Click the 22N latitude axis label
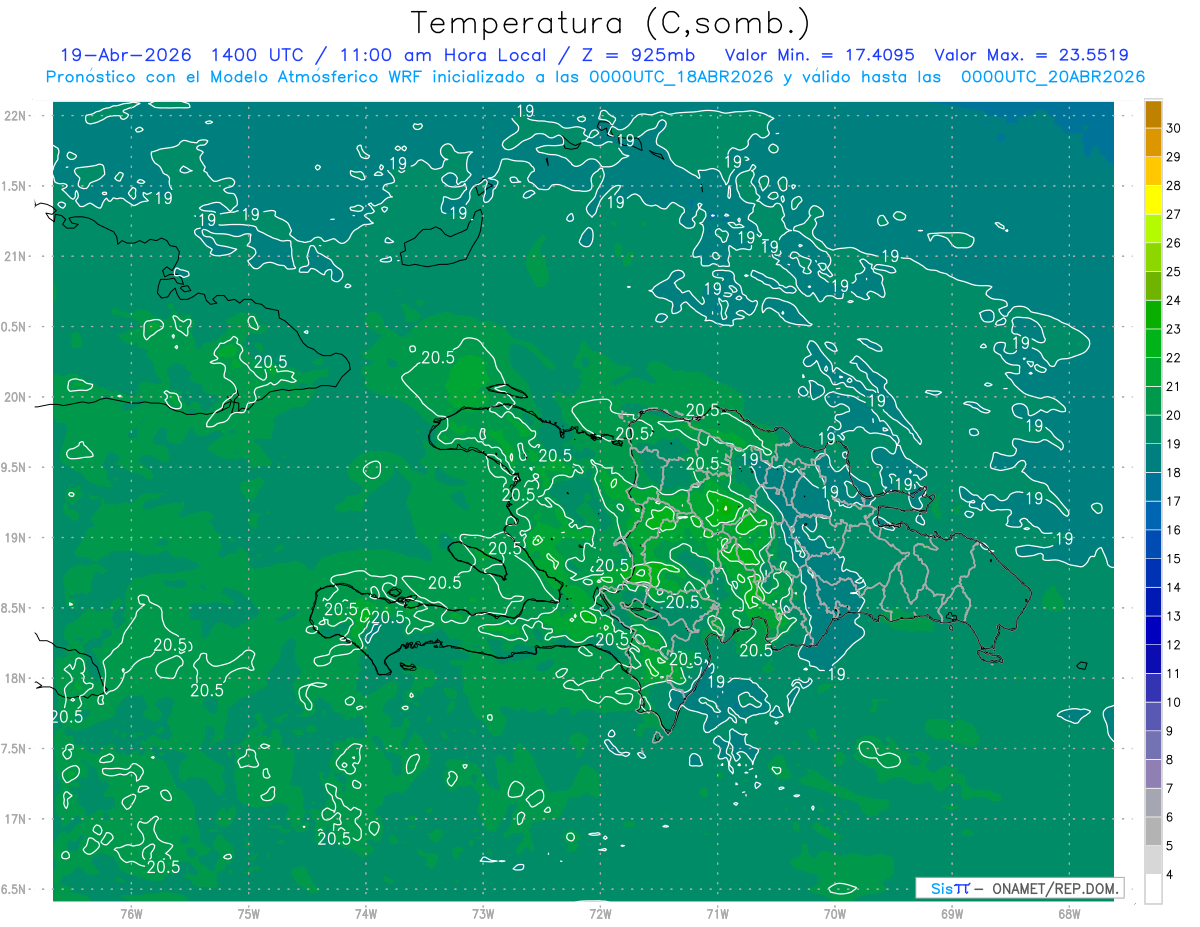The image size is (1200, 927). click(x=15, y=115)
